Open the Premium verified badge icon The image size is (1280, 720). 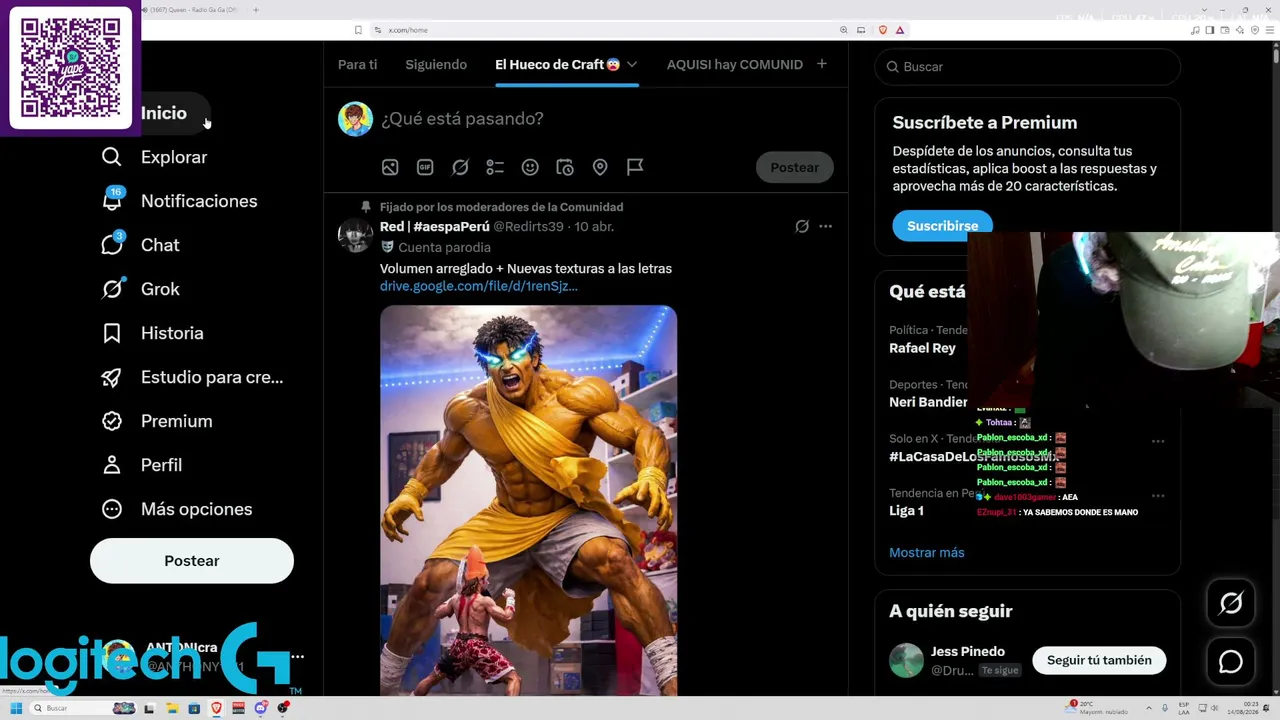112,421
